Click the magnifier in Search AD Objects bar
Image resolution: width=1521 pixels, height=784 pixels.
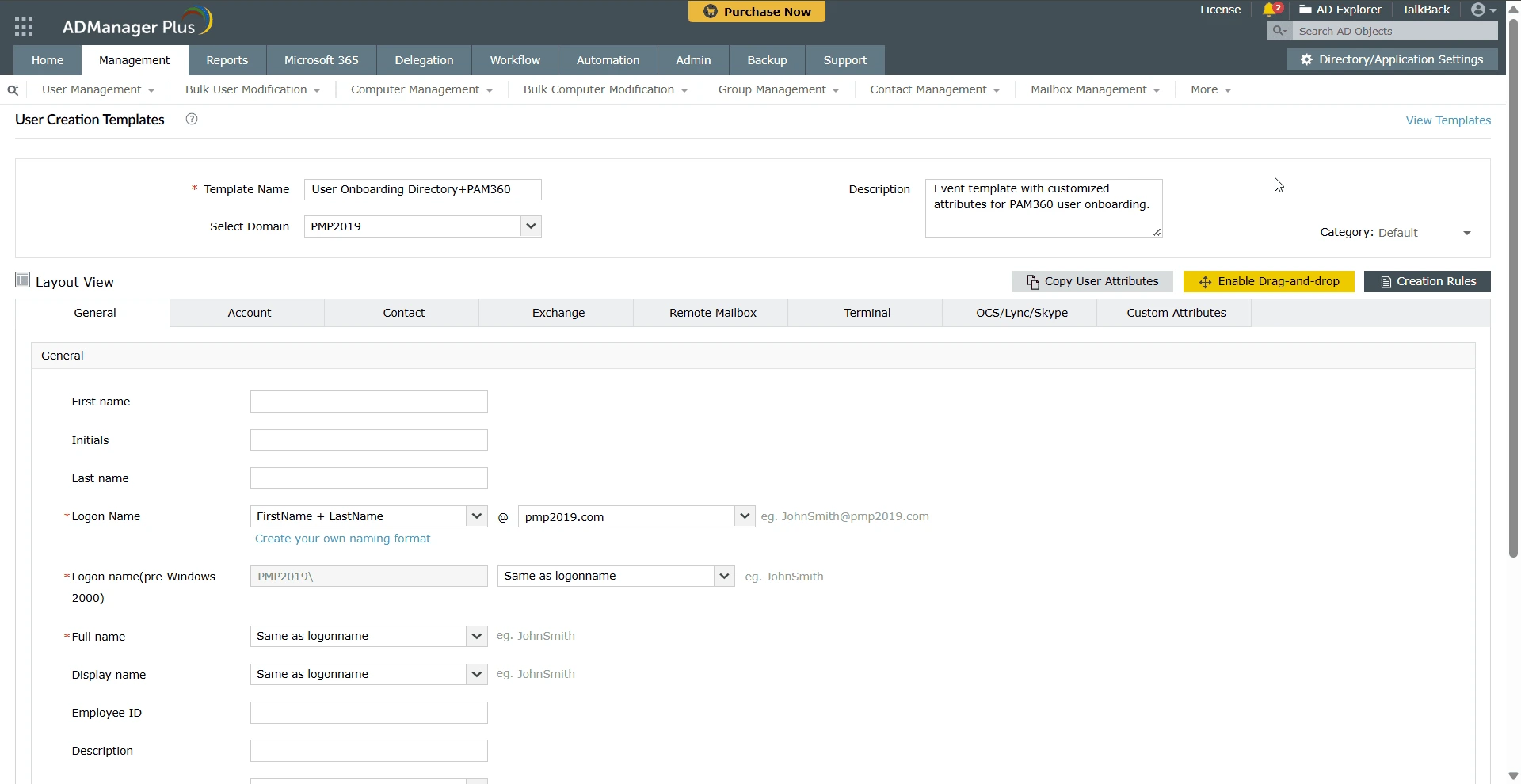click(1279, 30)
